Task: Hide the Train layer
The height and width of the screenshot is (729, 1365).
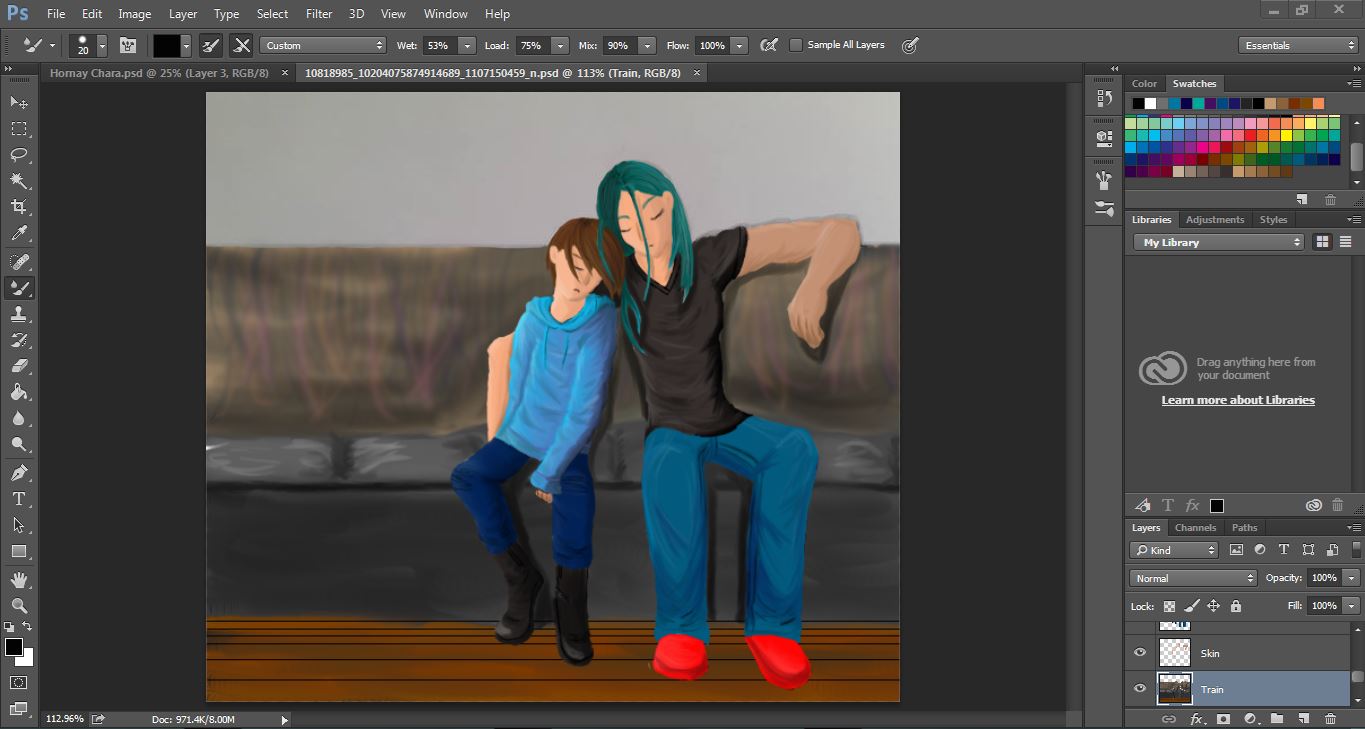Action: (x=1140, y=689)
